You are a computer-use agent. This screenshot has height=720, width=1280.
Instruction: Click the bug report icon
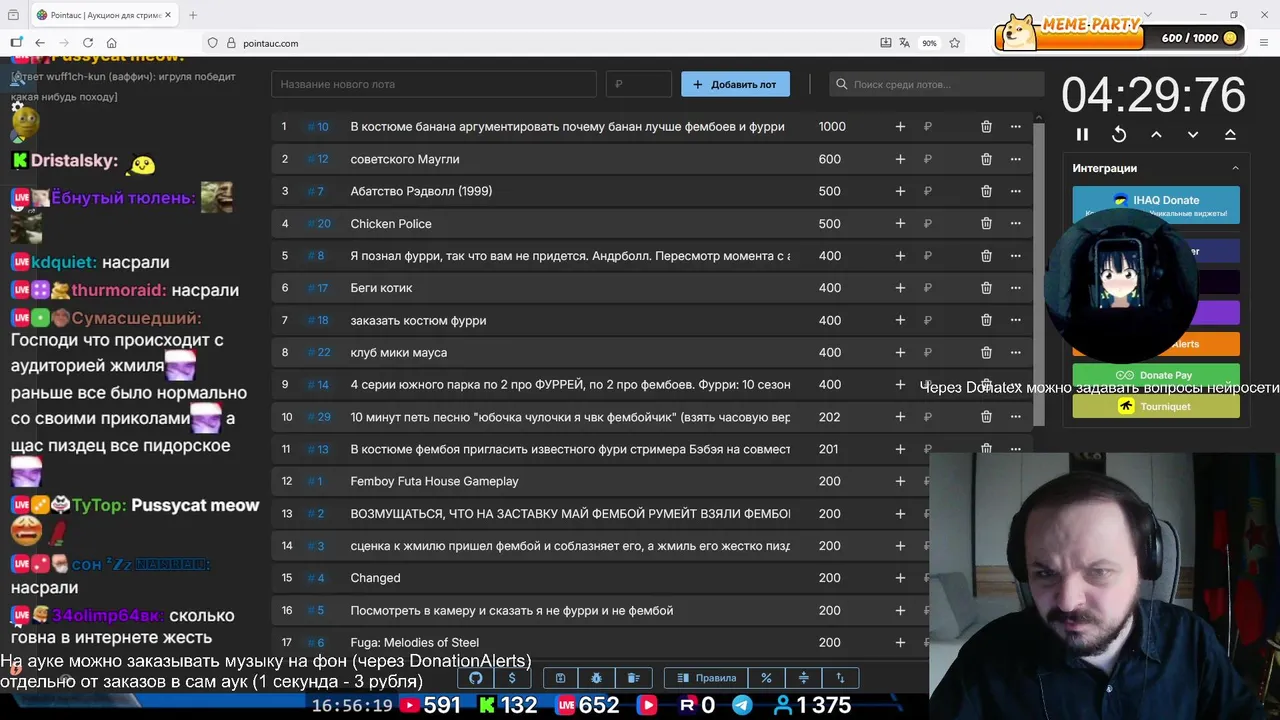click(596, 678)
